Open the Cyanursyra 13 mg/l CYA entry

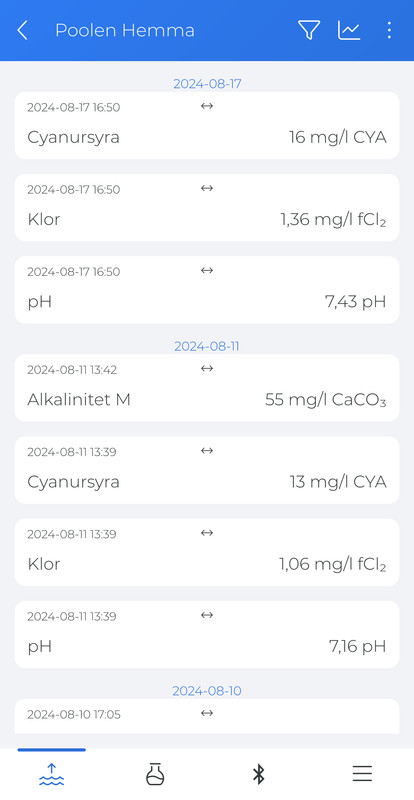coord(207,470)
